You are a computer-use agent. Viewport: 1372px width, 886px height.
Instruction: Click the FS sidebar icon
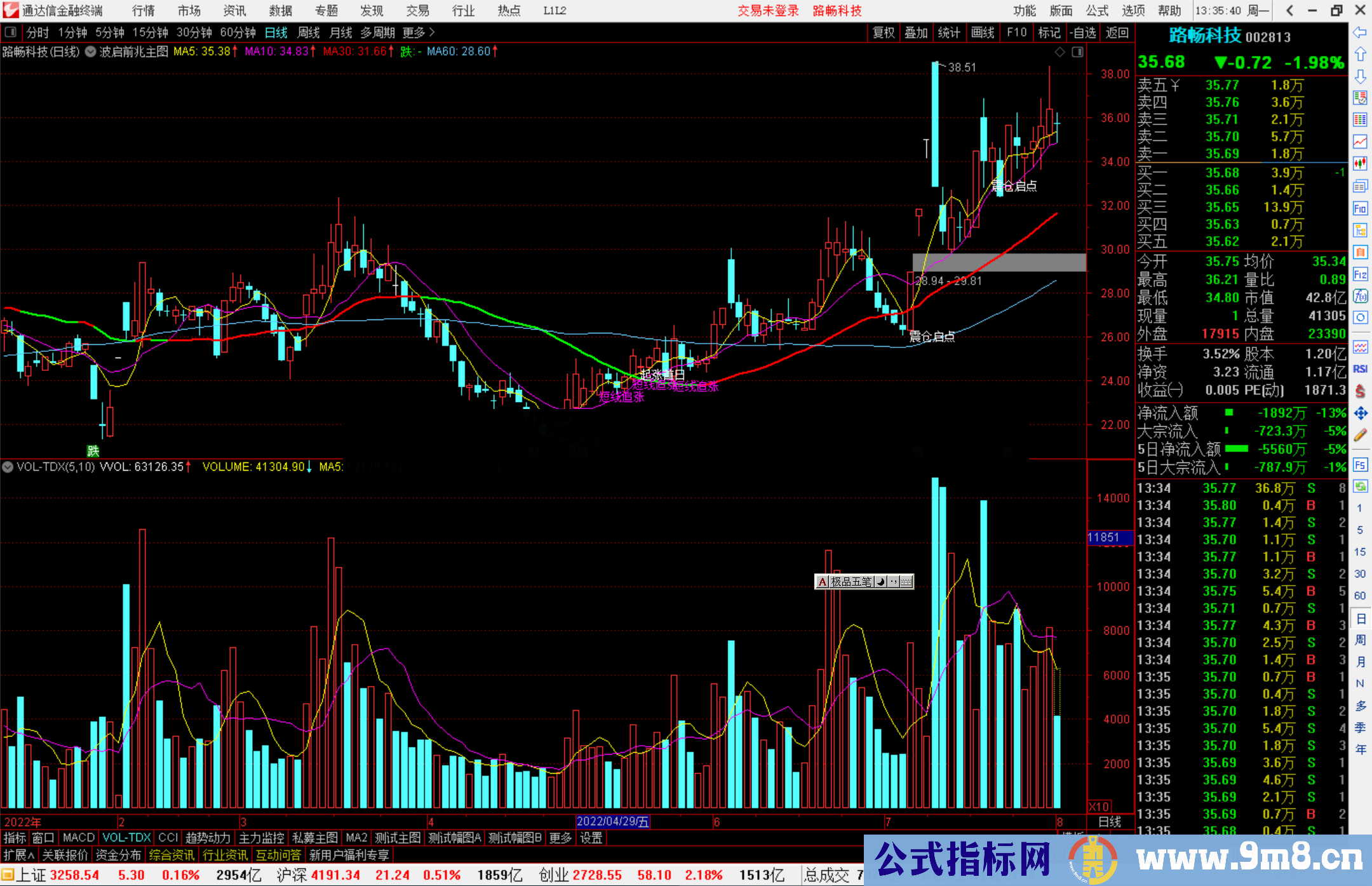[1360, 465]
